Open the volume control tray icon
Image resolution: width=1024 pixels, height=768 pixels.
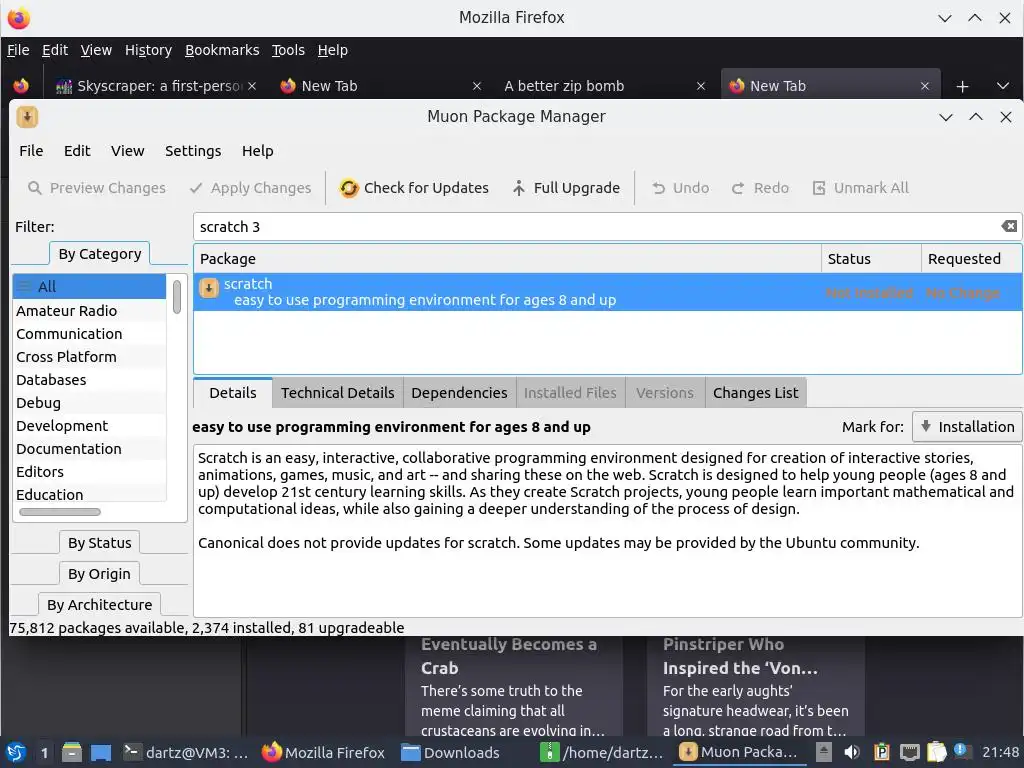pyautogui.click(x=852, y=752)
